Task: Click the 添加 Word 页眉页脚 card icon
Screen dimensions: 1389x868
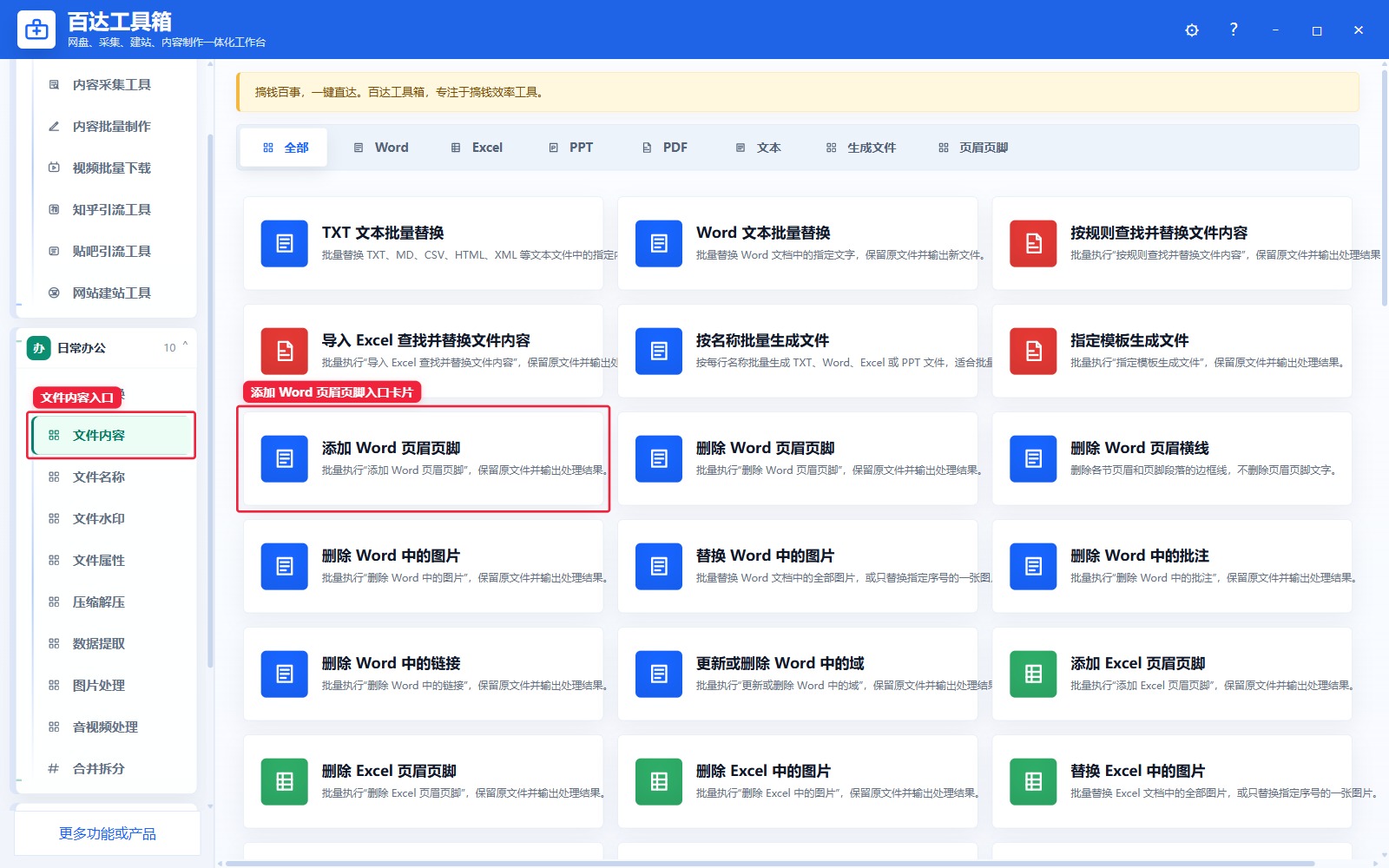Action: pyautogui.click(x=285, y=458)
